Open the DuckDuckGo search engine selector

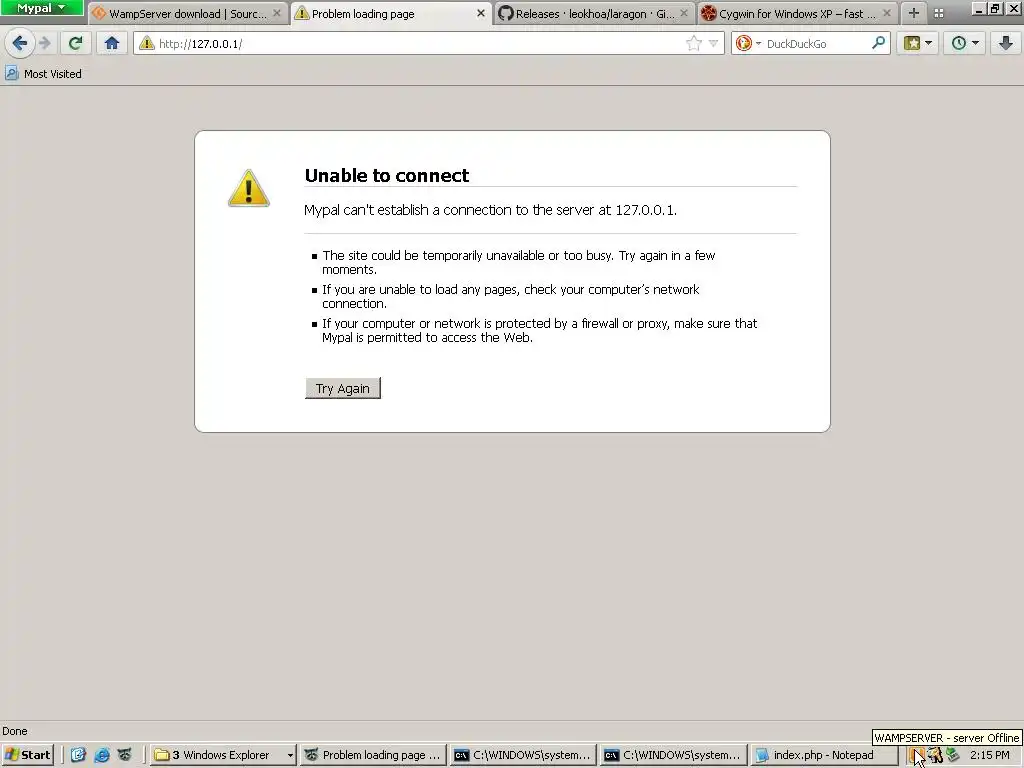(748, 44)
